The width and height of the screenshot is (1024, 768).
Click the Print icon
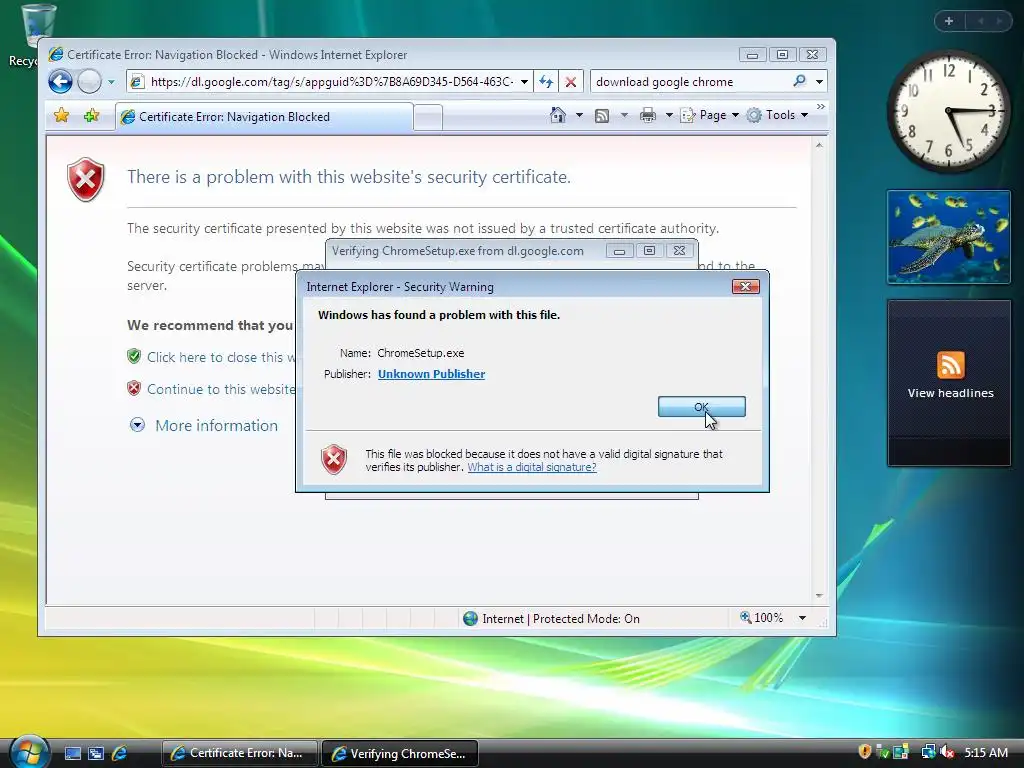[x=648, y=116]
